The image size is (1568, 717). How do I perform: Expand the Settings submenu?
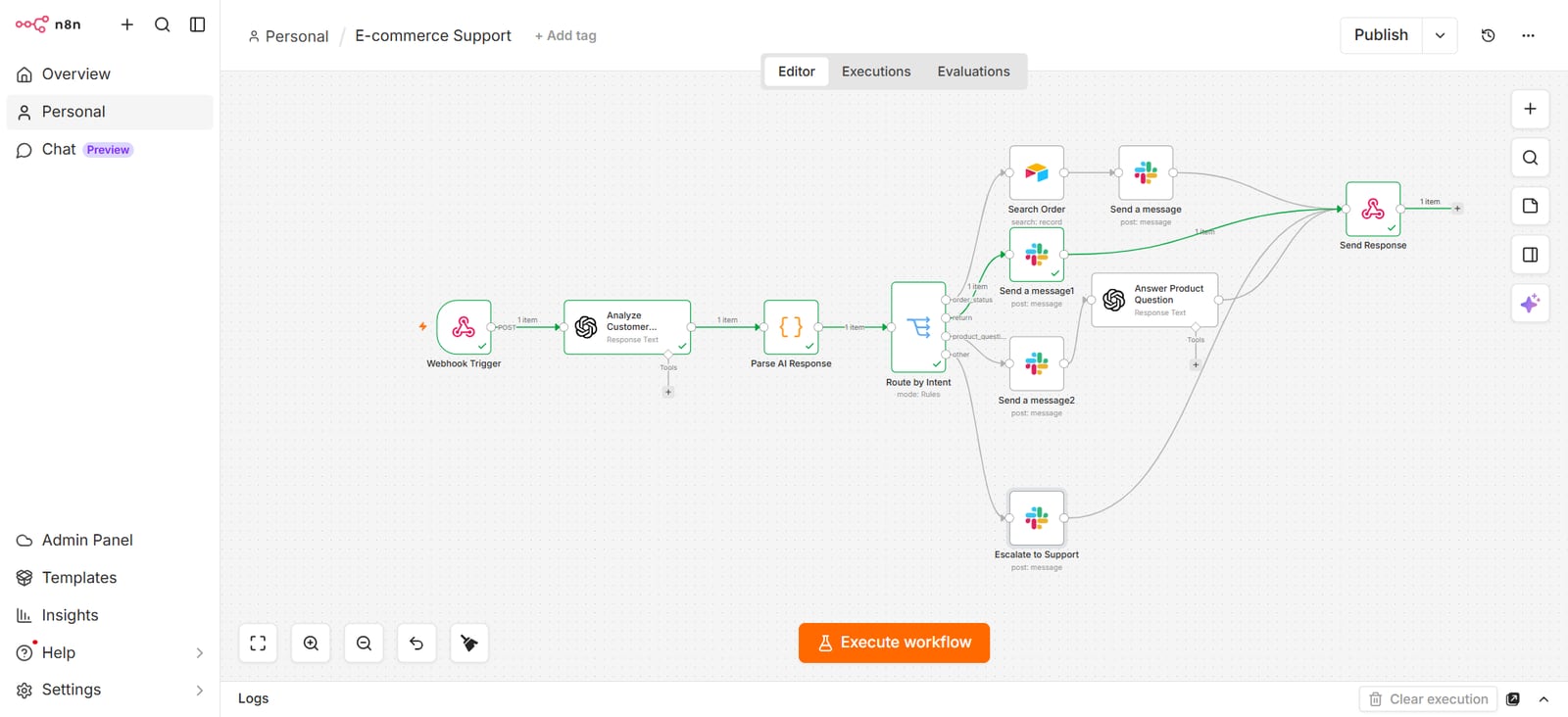click(x=200, y=691)
